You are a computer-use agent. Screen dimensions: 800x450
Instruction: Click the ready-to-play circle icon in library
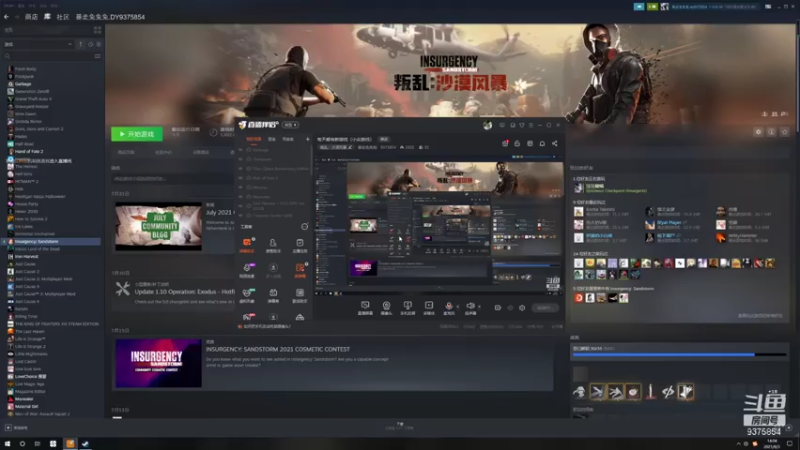coord(98,44)
